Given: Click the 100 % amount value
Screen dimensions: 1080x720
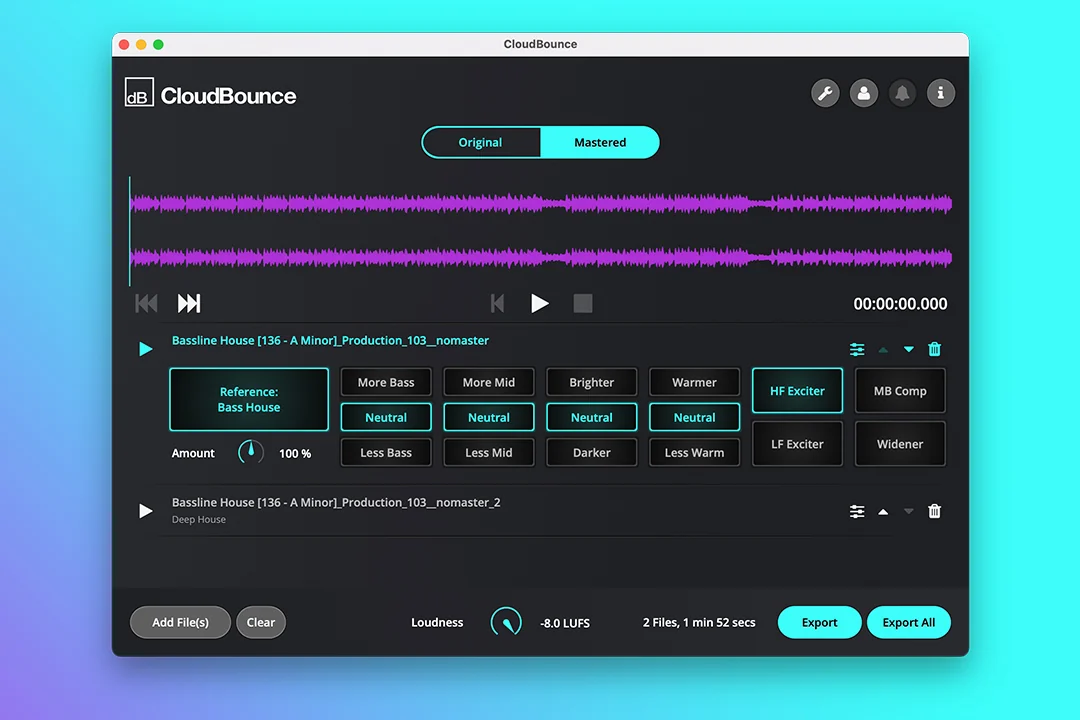Looking at the screenshot, I should pyautogui.click(x=295, y=453).
